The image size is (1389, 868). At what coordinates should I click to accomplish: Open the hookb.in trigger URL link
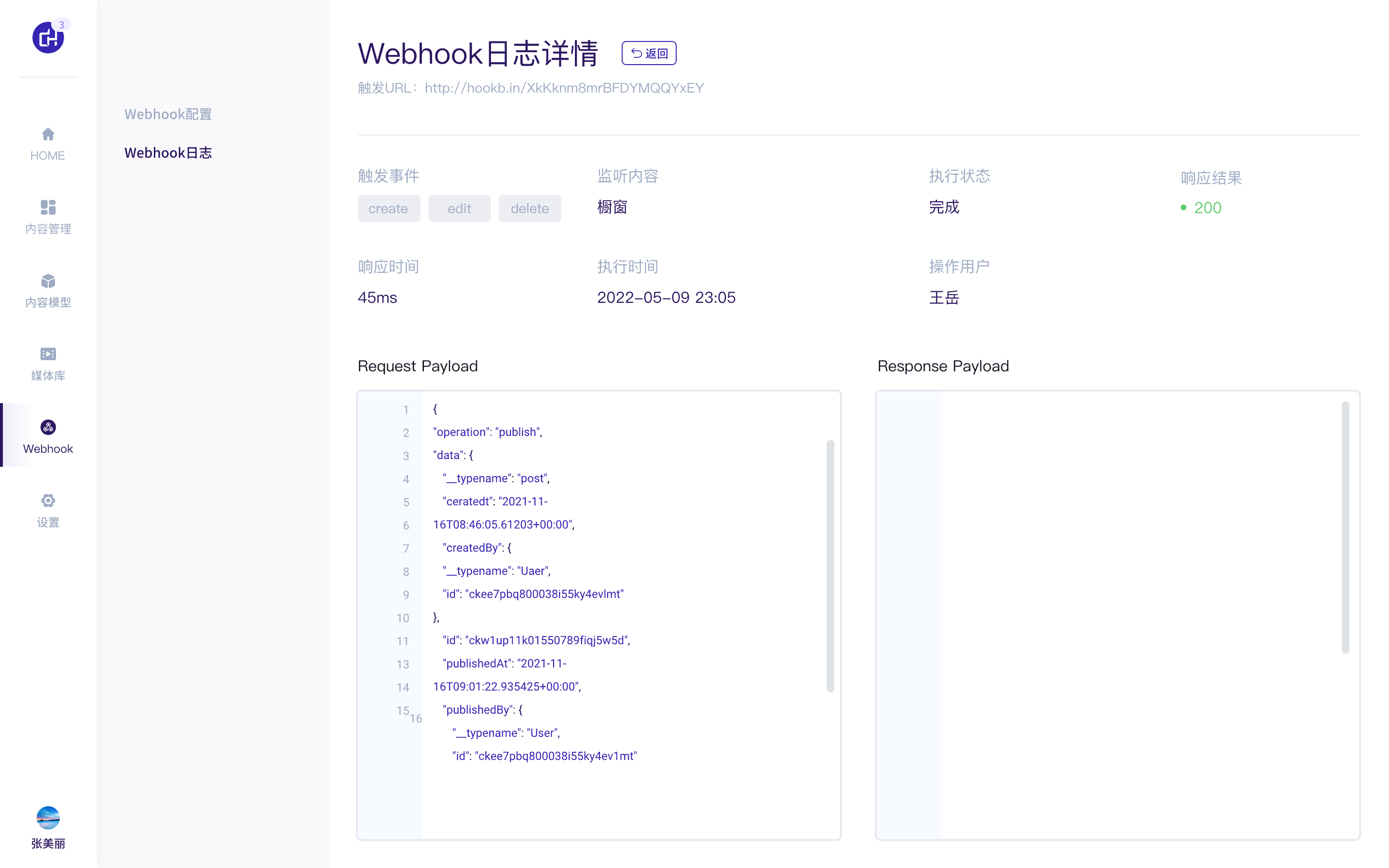pos(564,88)
